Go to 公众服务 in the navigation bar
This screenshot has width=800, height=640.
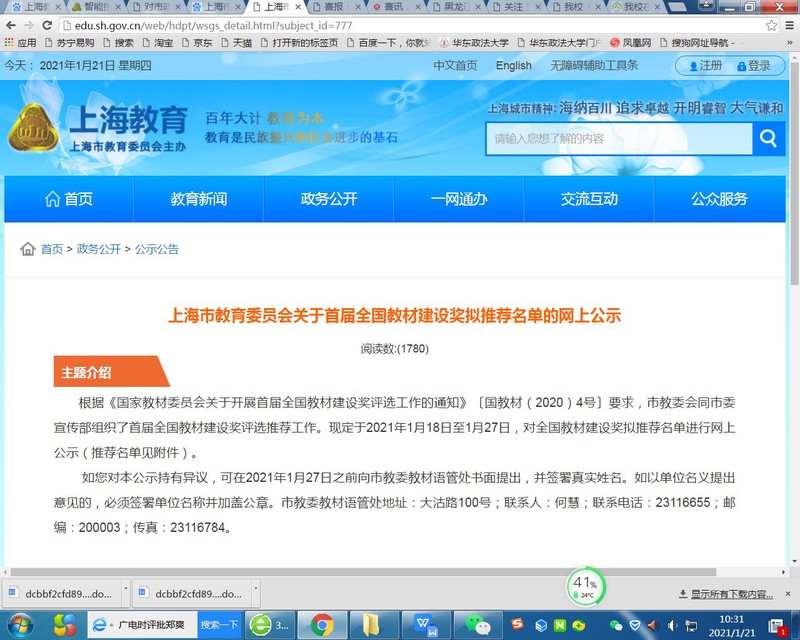coord(718,199)
